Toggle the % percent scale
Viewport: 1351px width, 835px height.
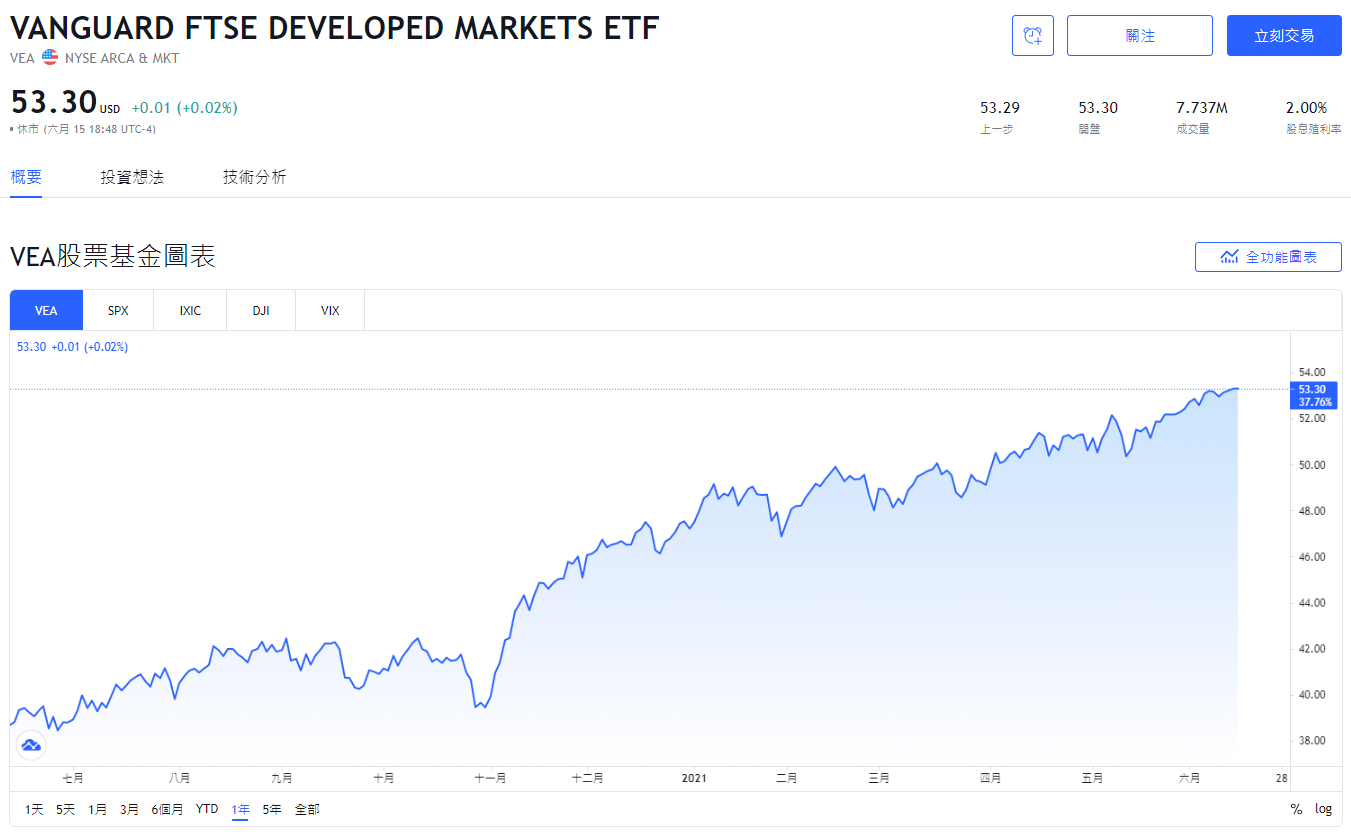tap(1296, 809)
